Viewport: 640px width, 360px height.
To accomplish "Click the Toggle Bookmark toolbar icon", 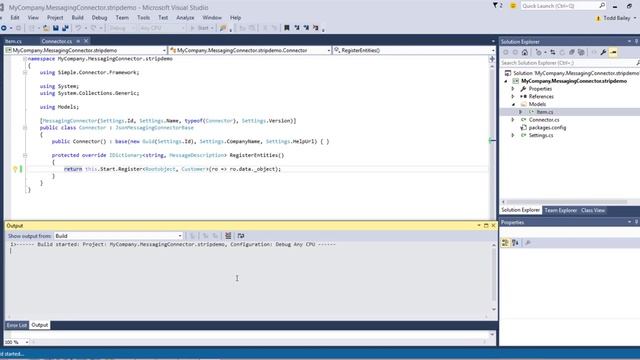I will click(x=287, y=28).
